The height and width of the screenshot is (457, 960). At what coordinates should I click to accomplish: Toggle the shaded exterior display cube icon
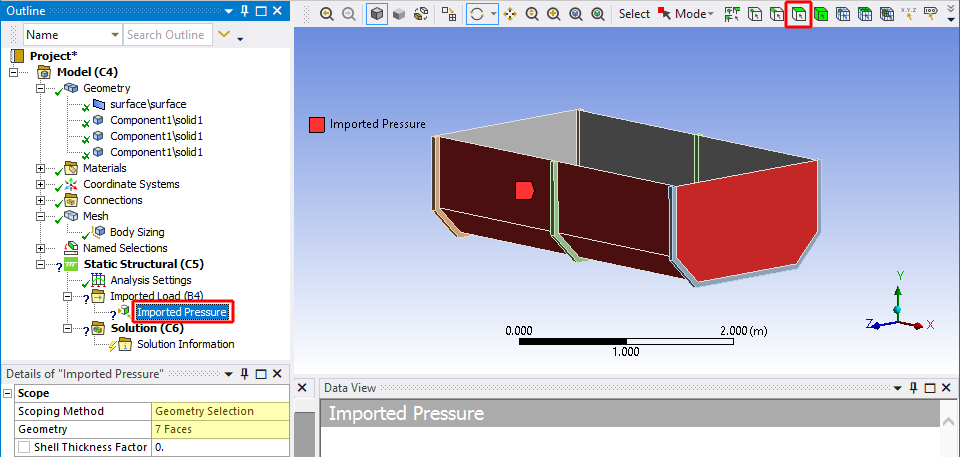(x=377, y=14)
